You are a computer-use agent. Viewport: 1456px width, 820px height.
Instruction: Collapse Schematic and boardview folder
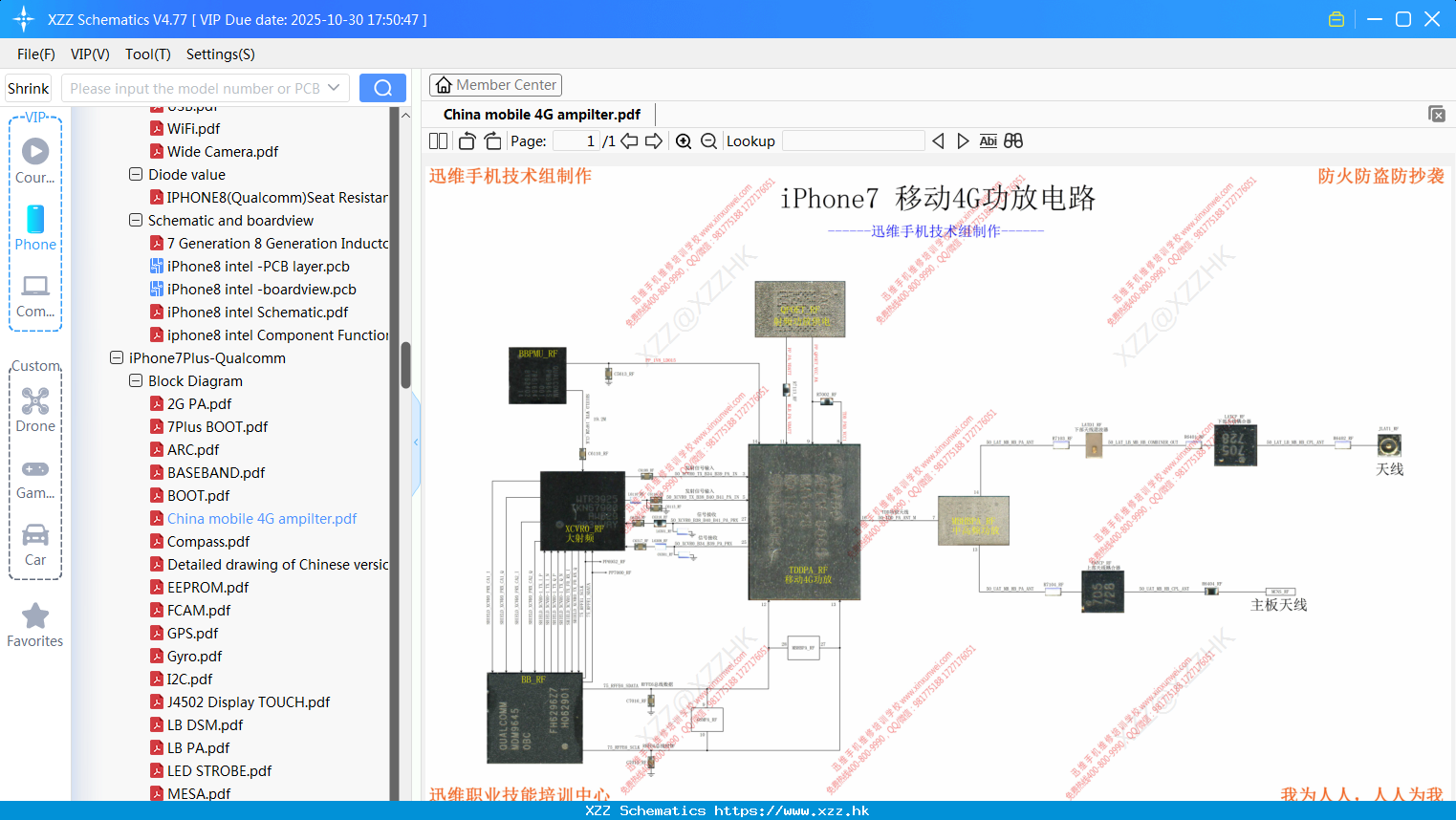[x=136, y=220]
